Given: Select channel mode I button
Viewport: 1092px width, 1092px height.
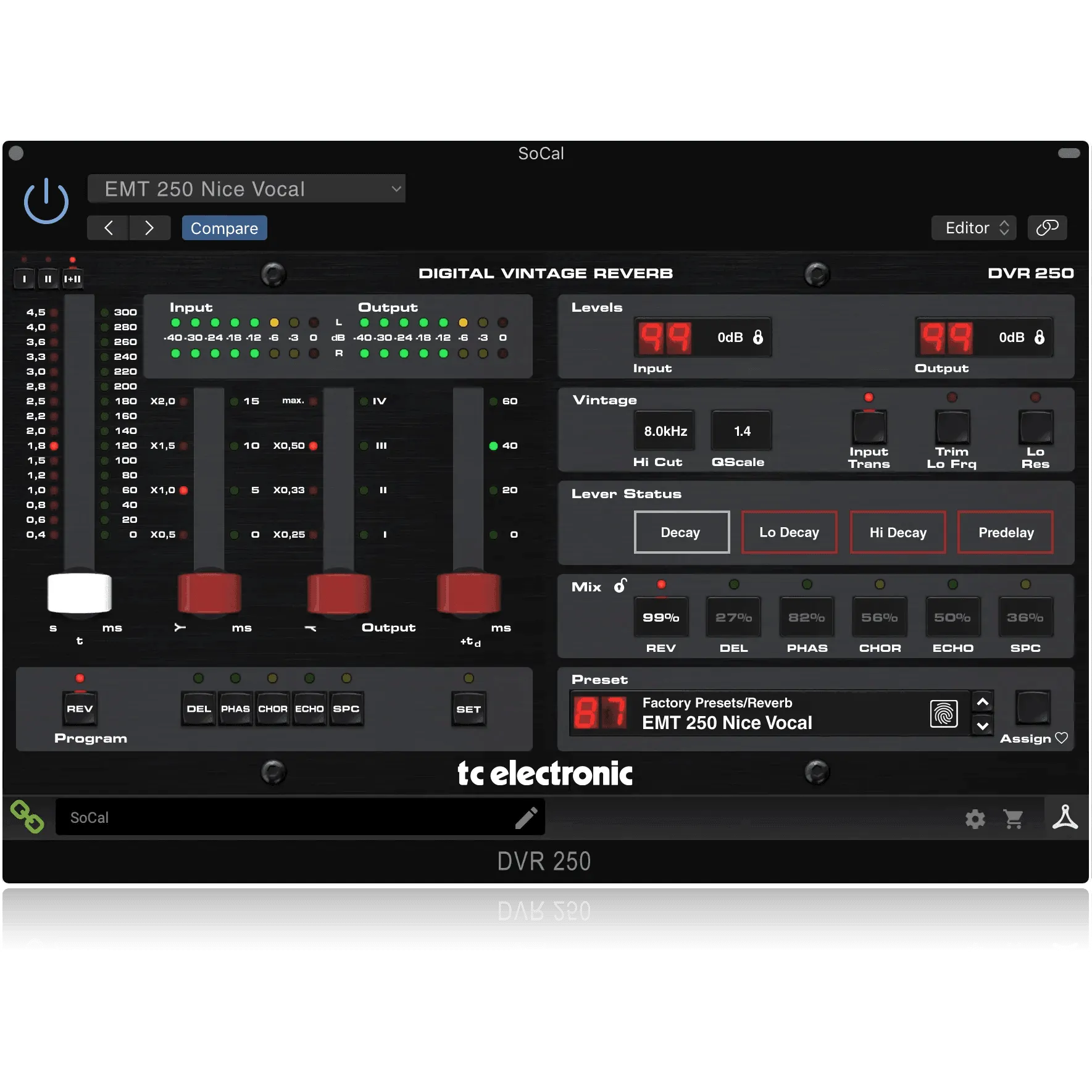Looking at the screenshot, I should pos(24,279).
